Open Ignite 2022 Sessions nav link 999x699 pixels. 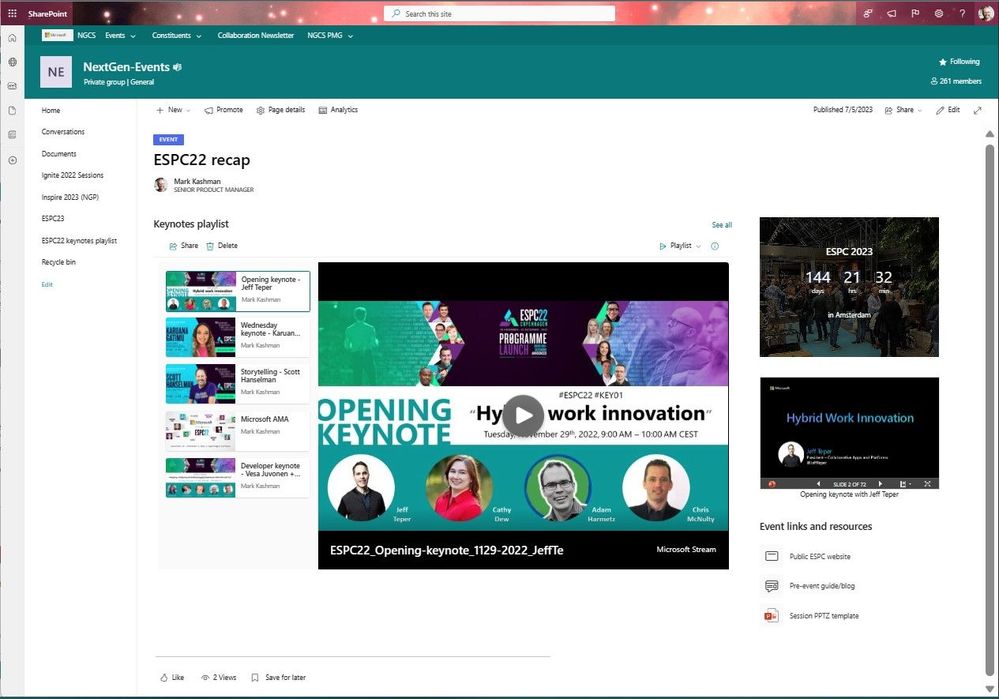point(73,175)
